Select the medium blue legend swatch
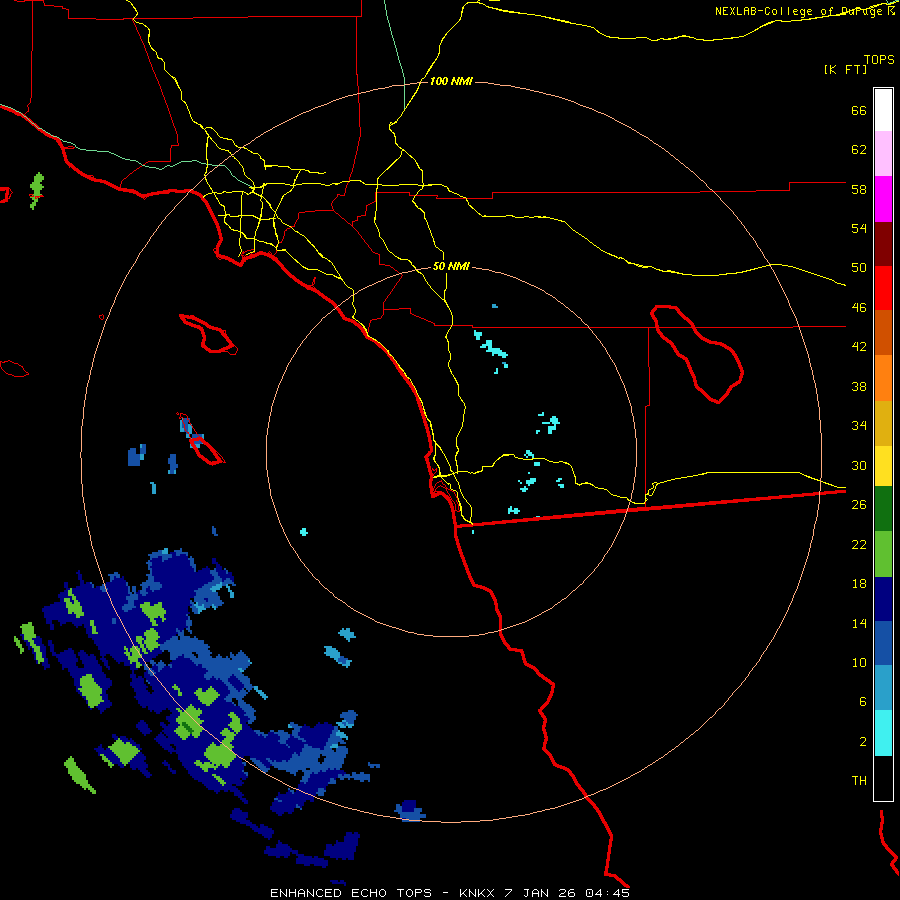The width and height of the screenshot is (900, 900). (883, 643)
